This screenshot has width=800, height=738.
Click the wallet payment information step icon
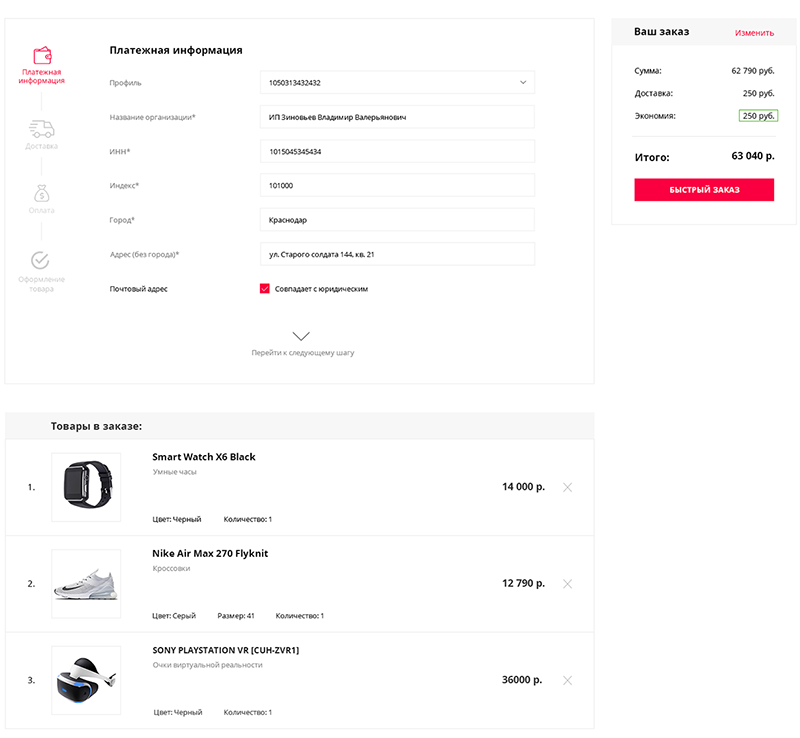click(x=42, y=55)
